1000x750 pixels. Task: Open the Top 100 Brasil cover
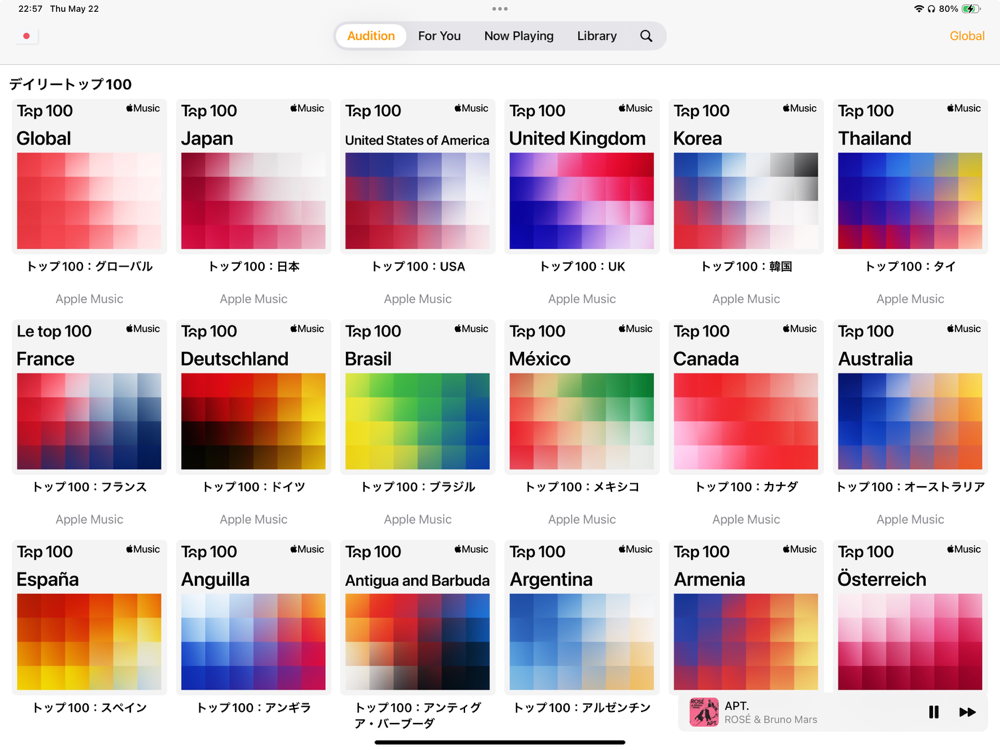(418, 397)
